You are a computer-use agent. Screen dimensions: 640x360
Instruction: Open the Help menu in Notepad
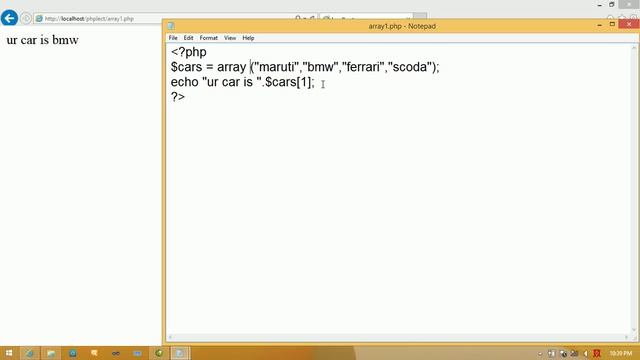point(248,38)
